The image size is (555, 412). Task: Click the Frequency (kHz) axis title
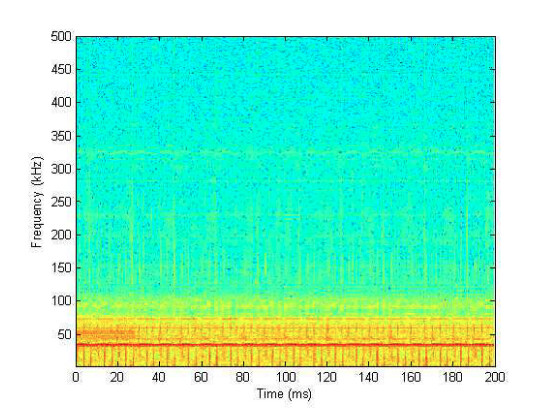37,202
